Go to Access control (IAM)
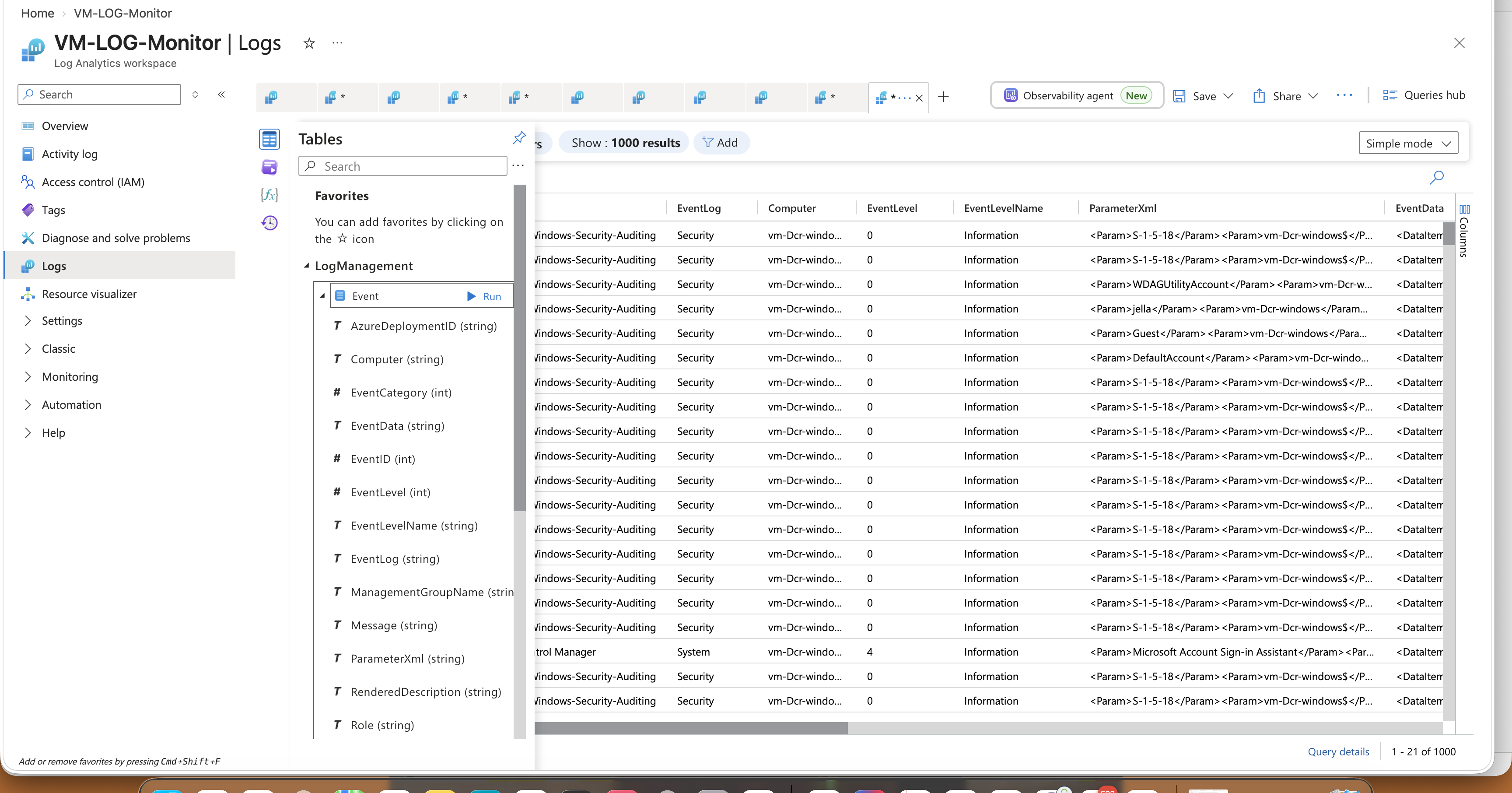This screenshot has width=1512, height=793. click(x=93, y=182)
